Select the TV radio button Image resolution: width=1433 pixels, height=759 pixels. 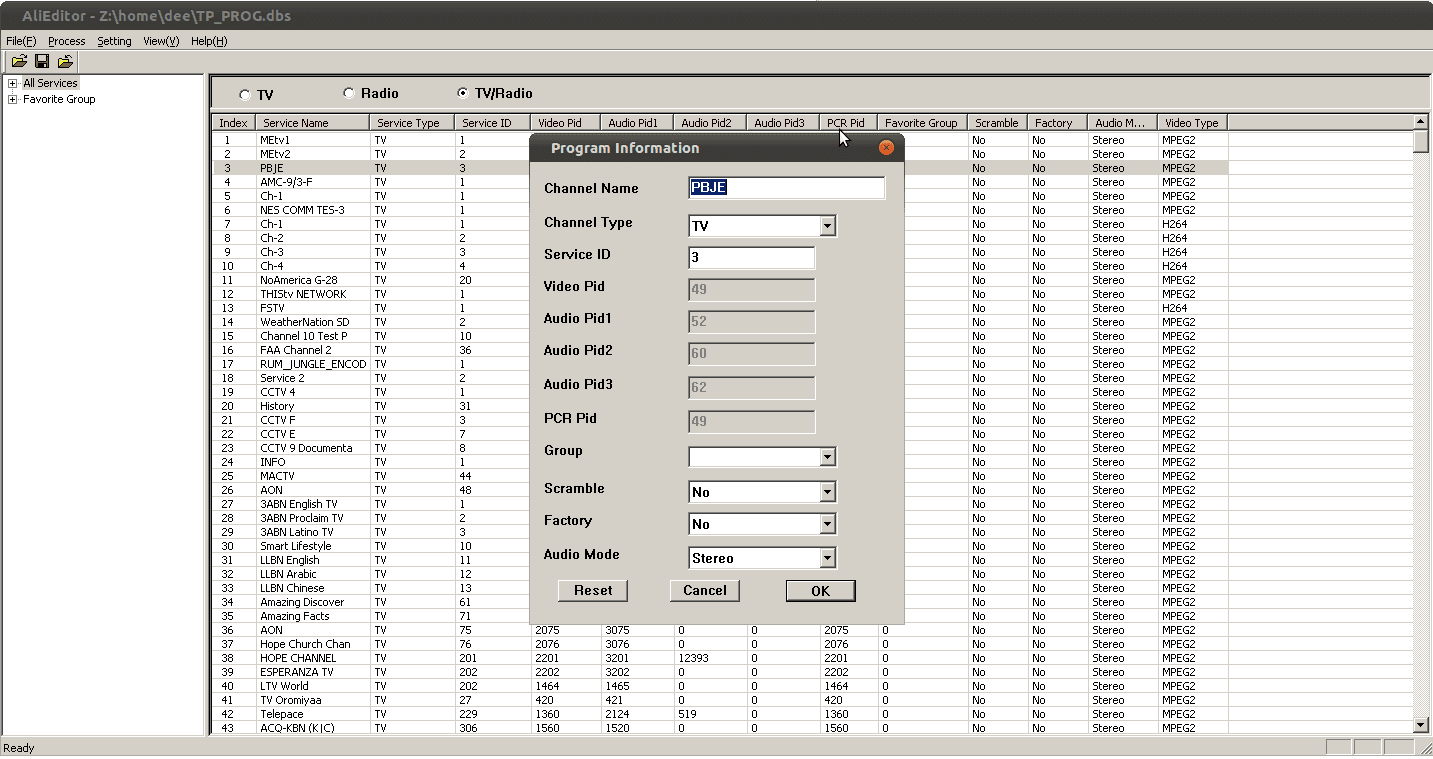[245, 95]
